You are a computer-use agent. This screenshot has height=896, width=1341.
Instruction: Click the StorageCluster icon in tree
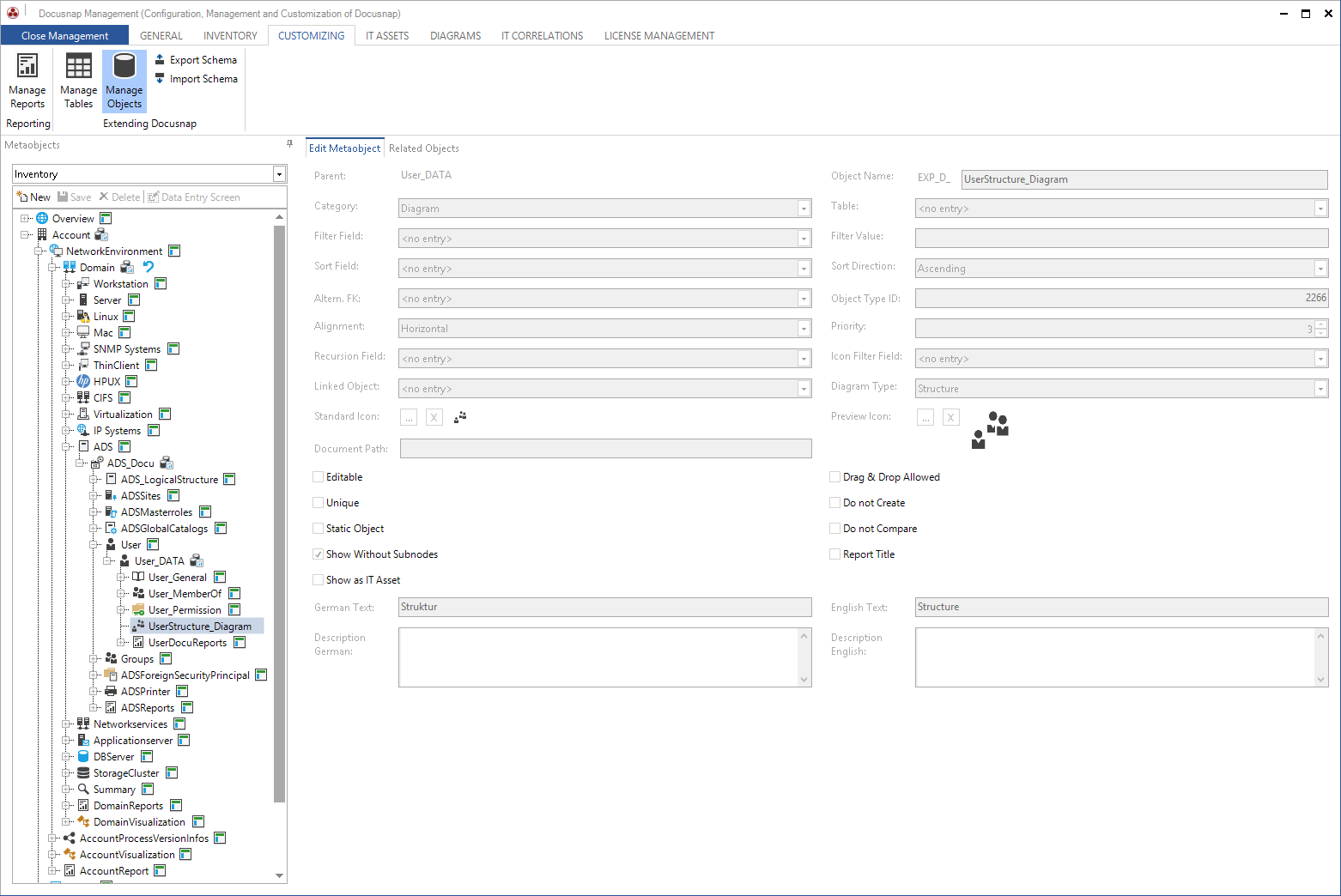pyautogui.click(x=83, y=773)
